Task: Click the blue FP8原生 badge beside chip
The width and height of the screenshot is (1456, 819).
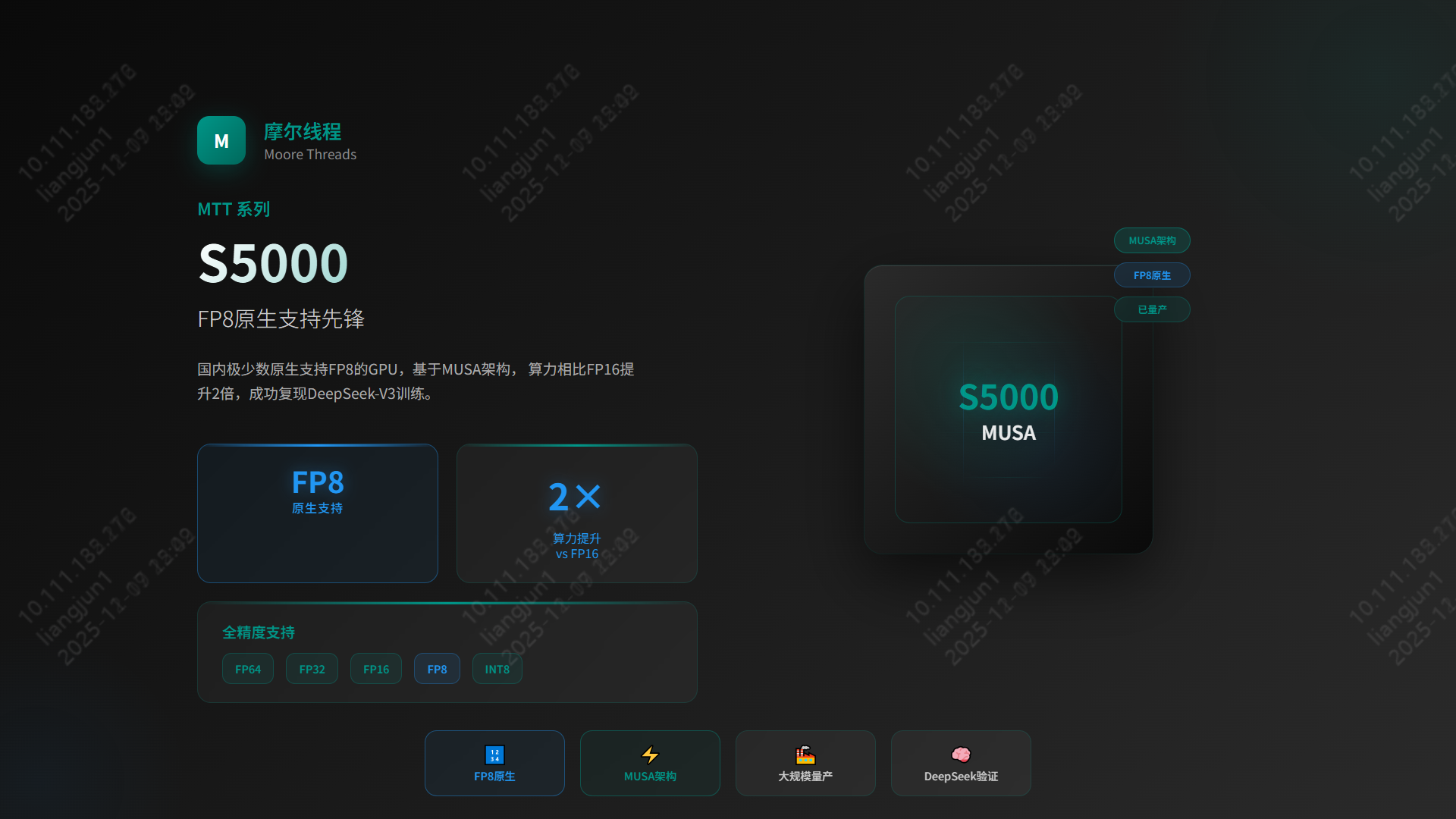Action: [1152, 275]
